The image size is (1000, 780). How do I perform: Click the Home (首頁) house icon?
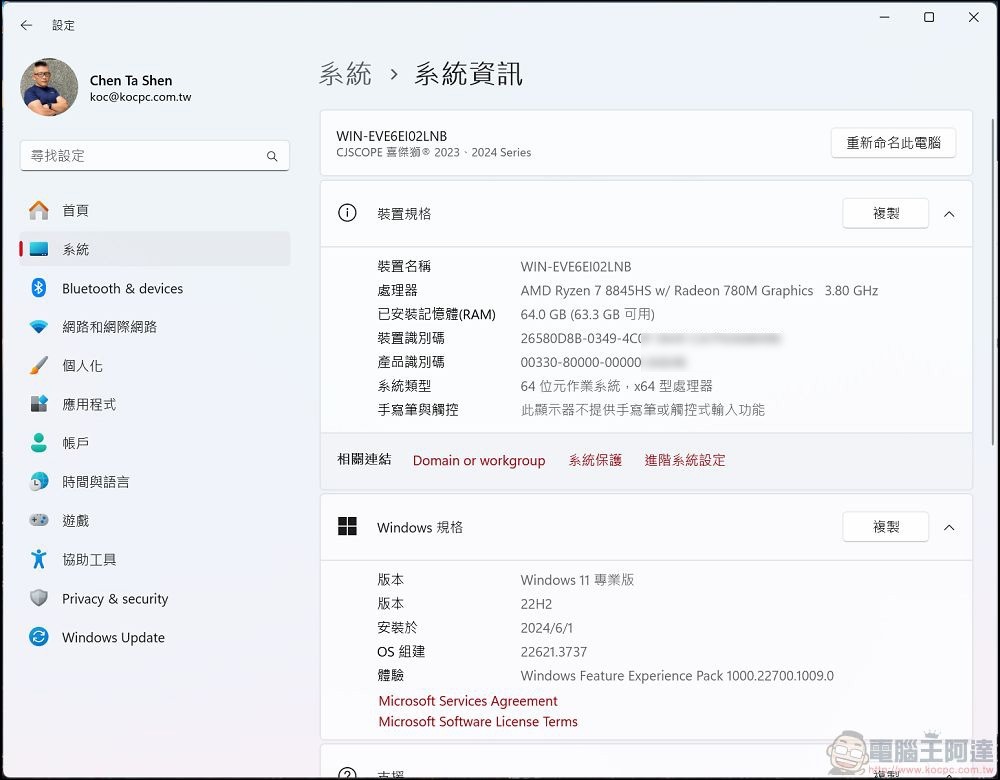39,210
